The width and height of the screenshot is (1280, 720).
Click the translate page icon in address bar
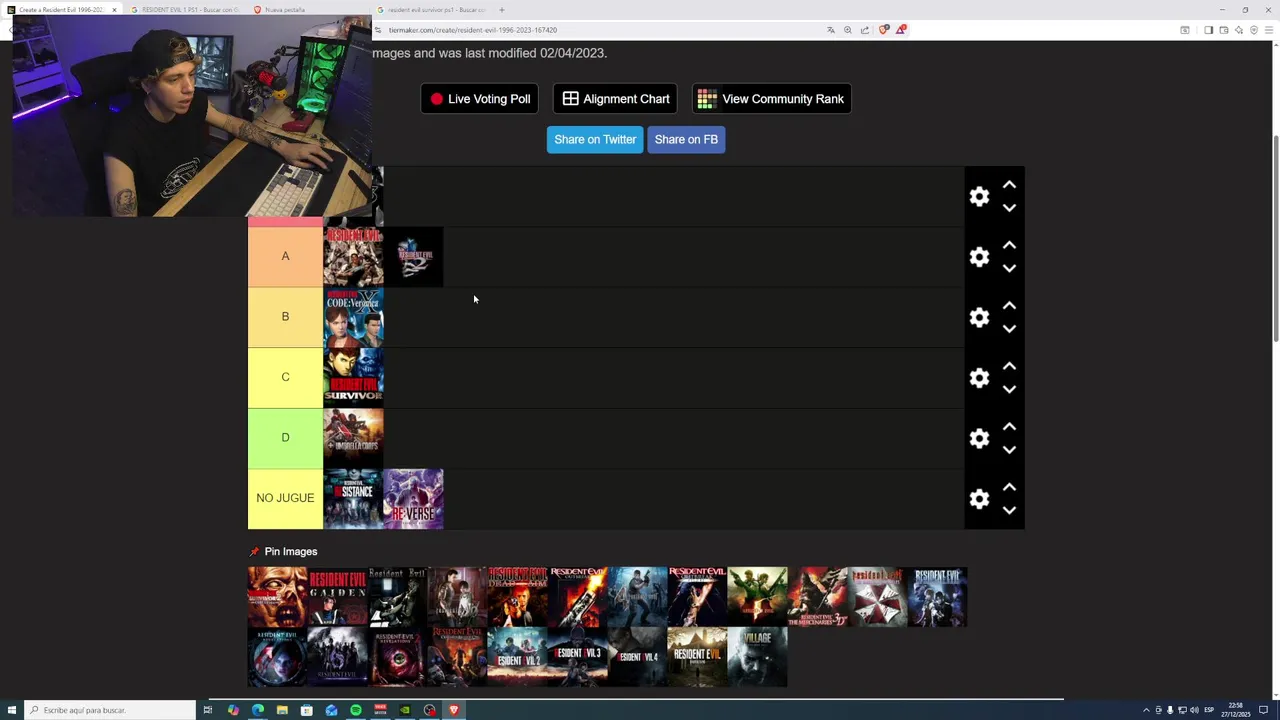831,30
